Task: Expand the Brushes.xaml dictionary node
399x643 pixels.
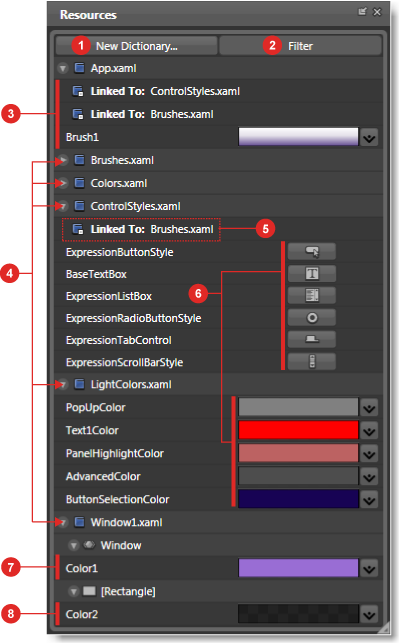Action: (63, 160)
